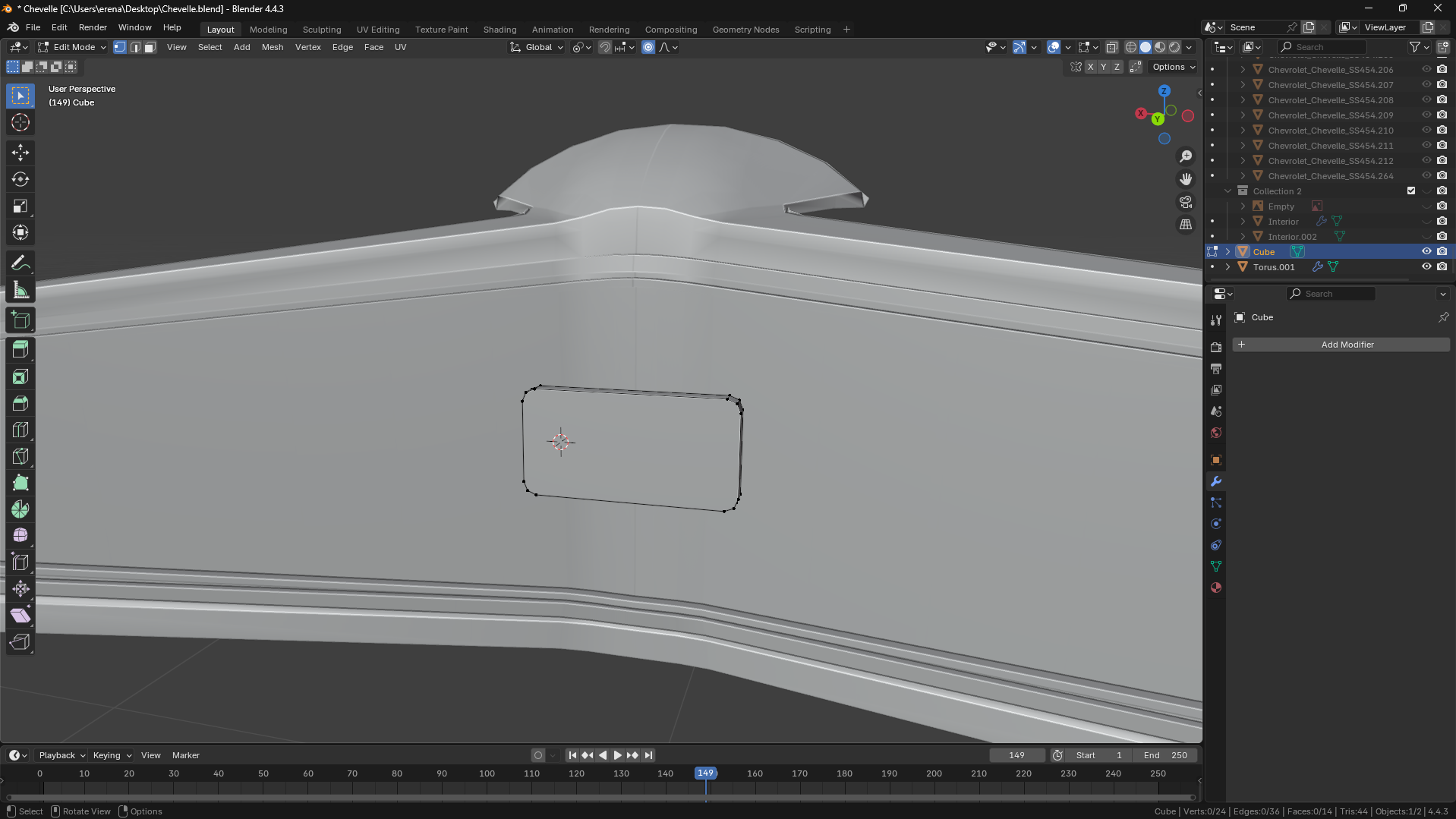The image size is (1456, 819).
Task: Open the Keying dropdown
Action: pyautogui.click(x=112, y=755)
